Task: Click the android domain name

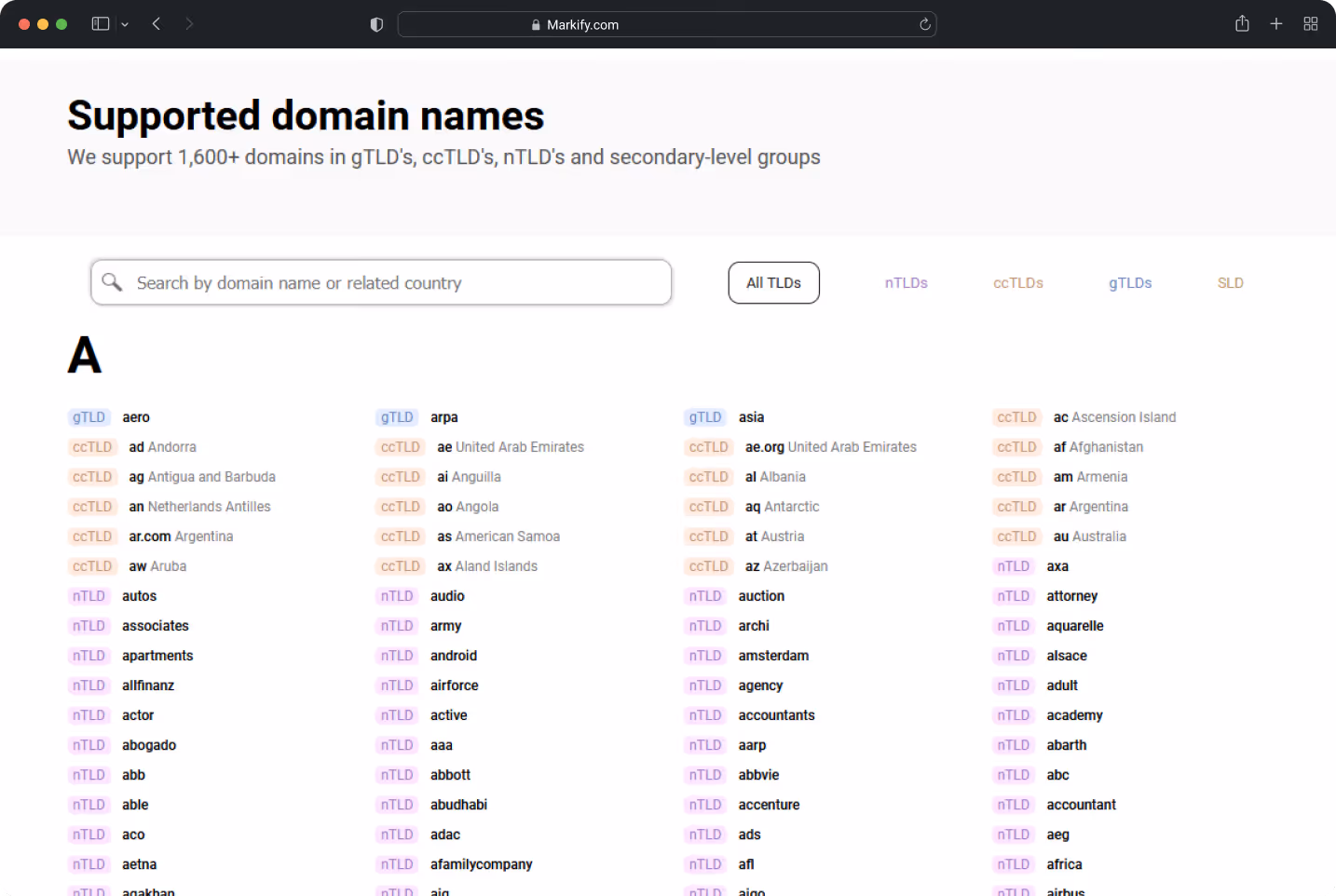Action: [x=454, y=656]
